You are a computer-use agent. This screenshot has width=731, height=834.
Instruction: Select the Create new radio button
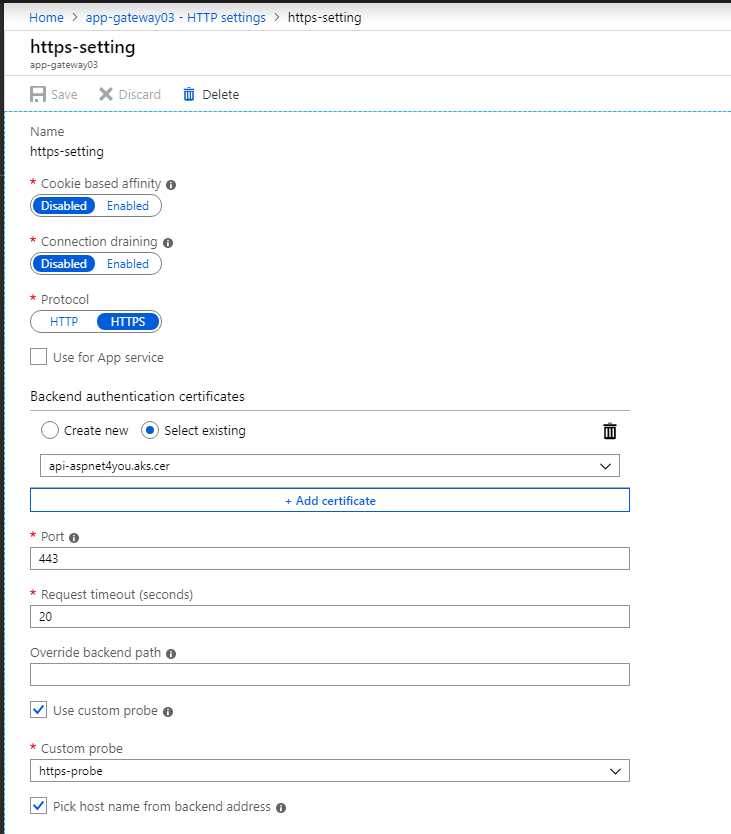point(49,430)
